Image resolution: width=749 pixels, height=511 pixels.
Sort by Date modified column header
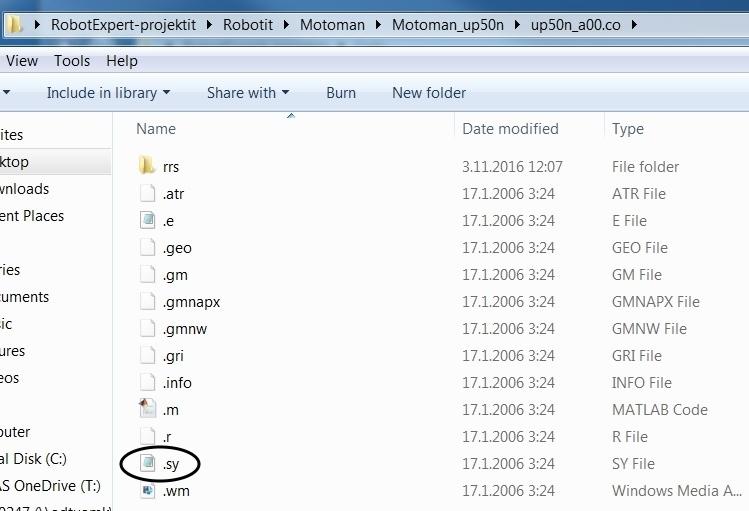[510, 128]
